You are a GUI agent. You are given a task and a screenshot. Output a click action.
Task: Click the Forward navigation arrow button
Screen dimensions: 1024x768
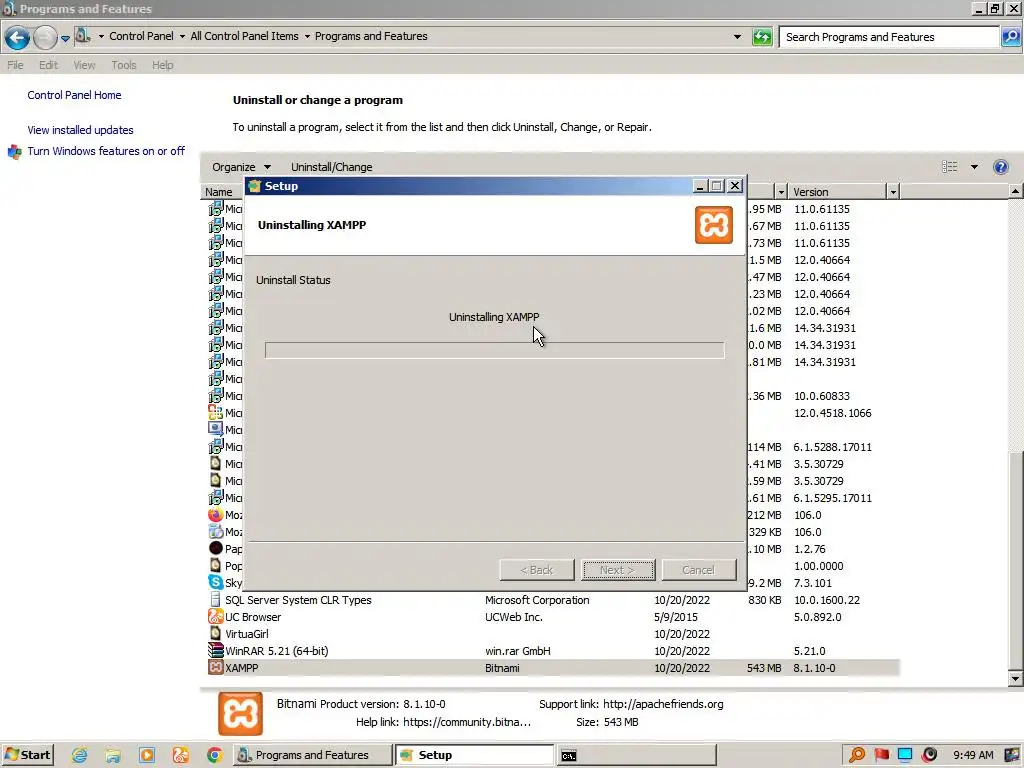(44, 38)
